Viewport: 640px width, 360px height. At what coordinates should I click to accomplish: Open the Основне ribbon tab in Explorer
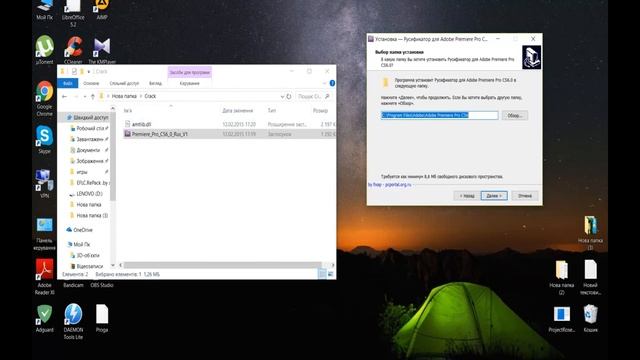(91, 83)
